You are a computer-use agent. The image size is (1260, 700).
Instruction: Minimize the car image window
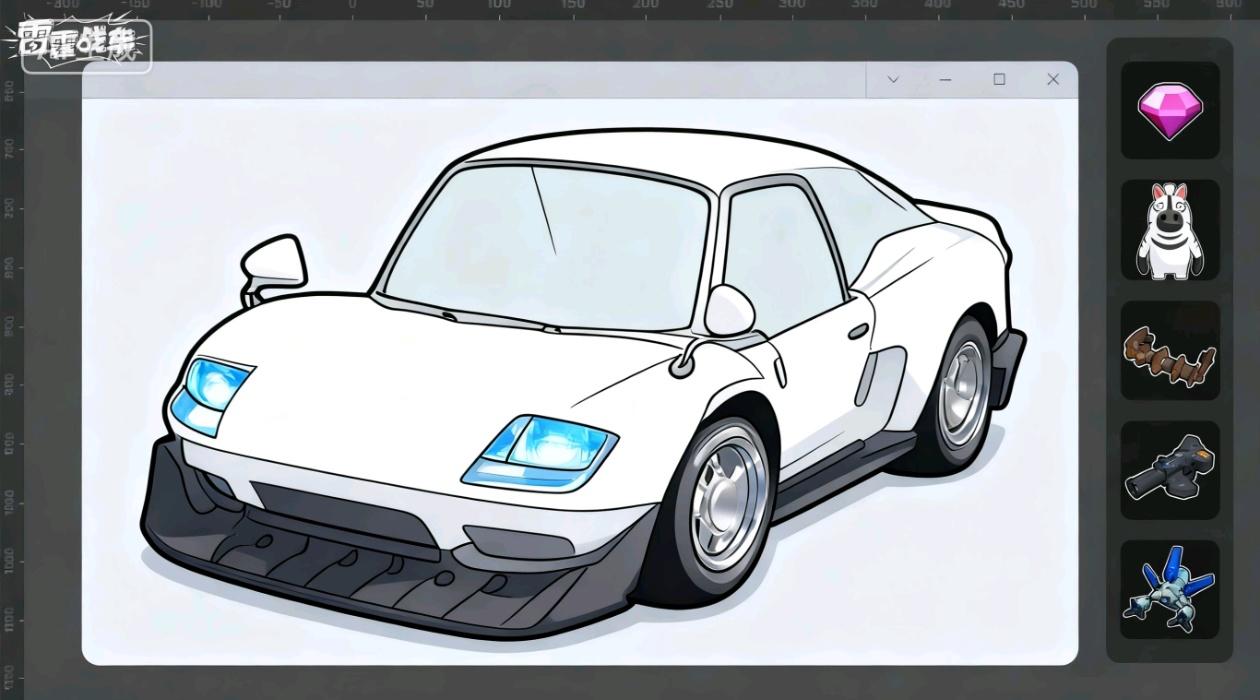pos(945,80)
